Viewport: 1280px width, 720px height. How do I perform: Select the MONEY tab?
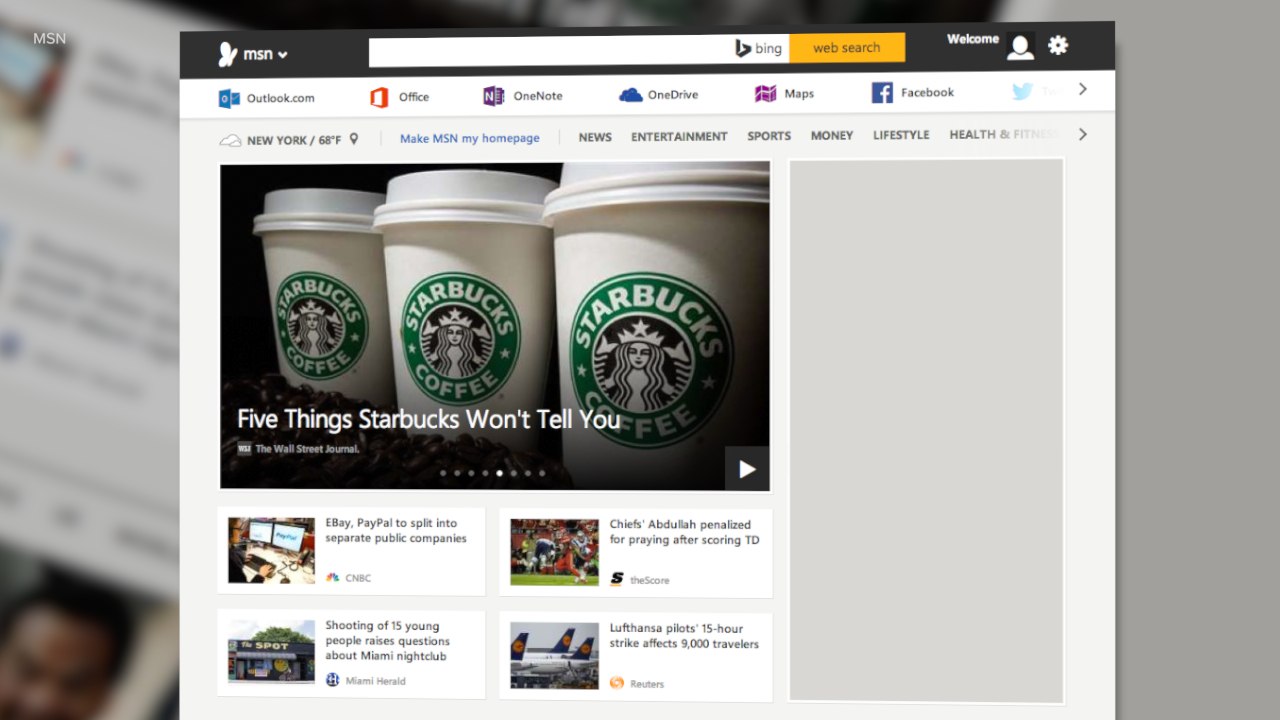(832, 135)
